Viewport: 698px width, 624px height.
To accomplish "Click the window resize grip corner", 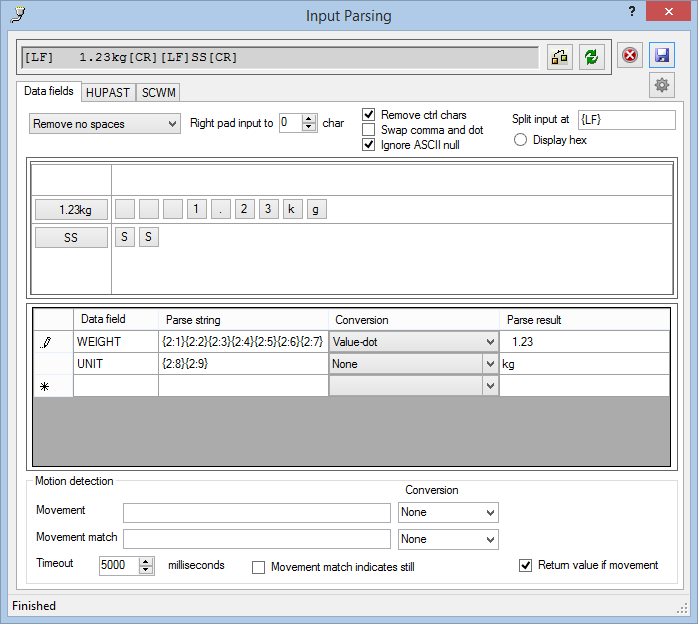I will [682, 609].
